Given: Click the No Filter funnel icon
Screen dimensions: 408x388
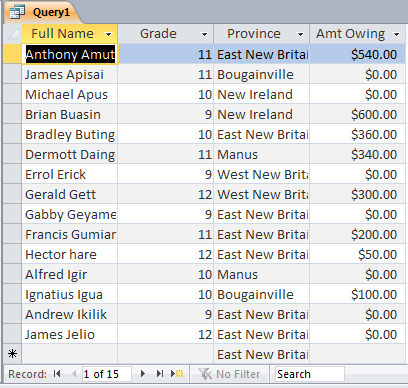Looking at the screenshot, I should [x=205, y=374].
